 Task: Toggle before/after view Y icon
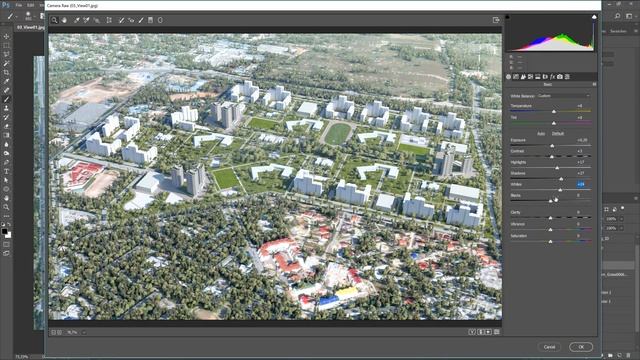point(472,332)
